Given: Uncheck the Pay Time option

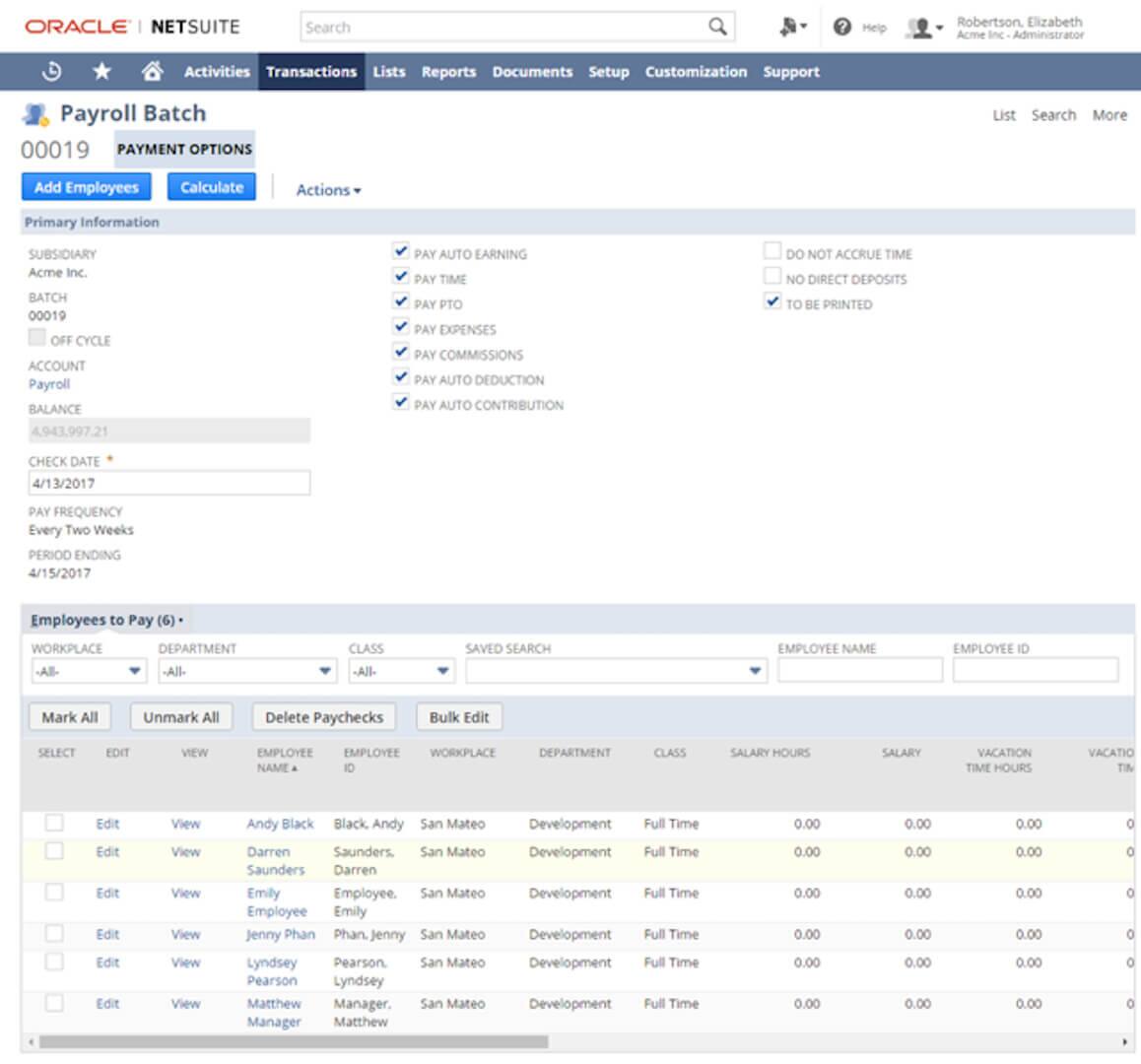Looking at the screenshot, I should tap(400, 277).
